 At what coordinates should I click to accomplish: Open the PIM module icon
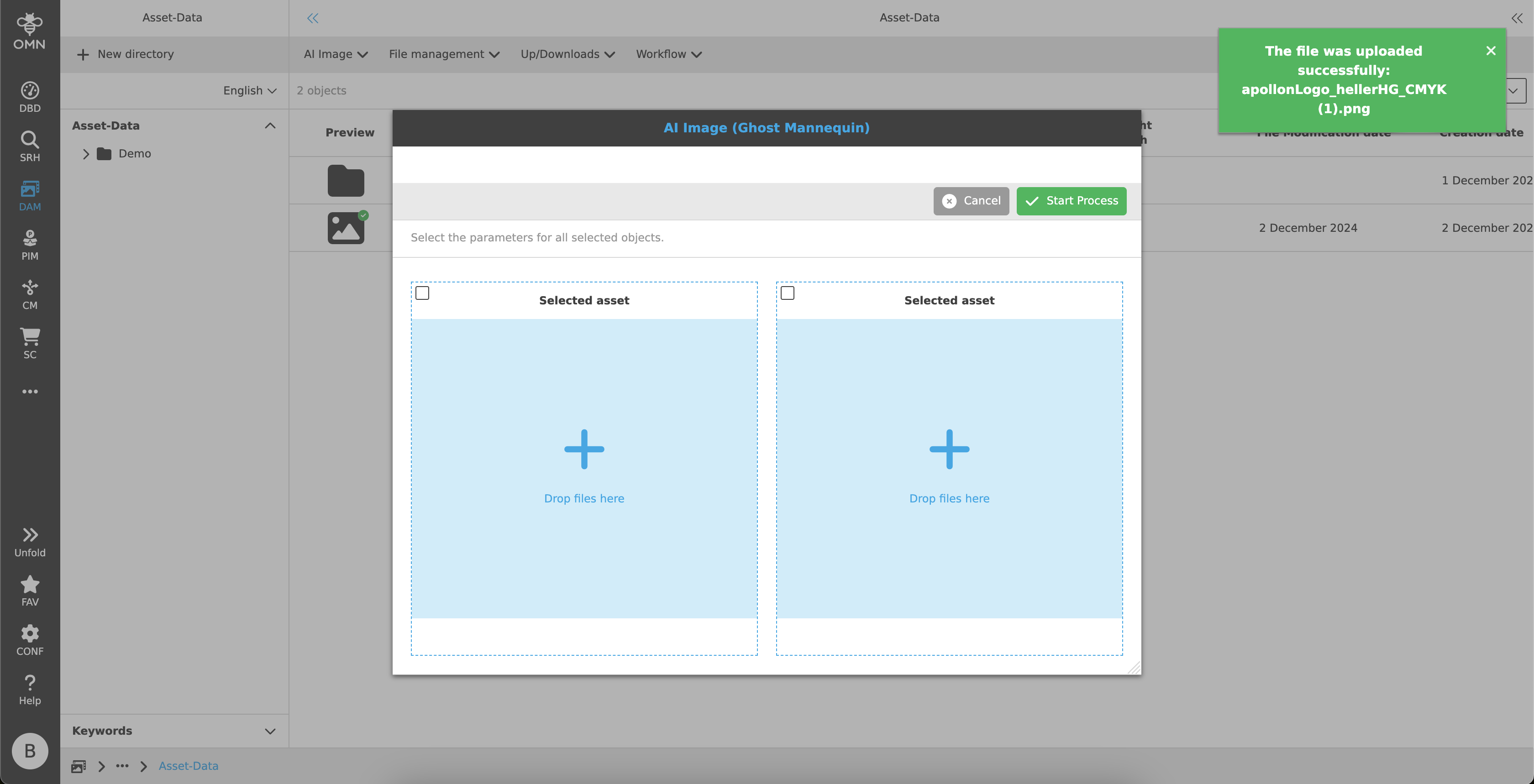point(30,245)
